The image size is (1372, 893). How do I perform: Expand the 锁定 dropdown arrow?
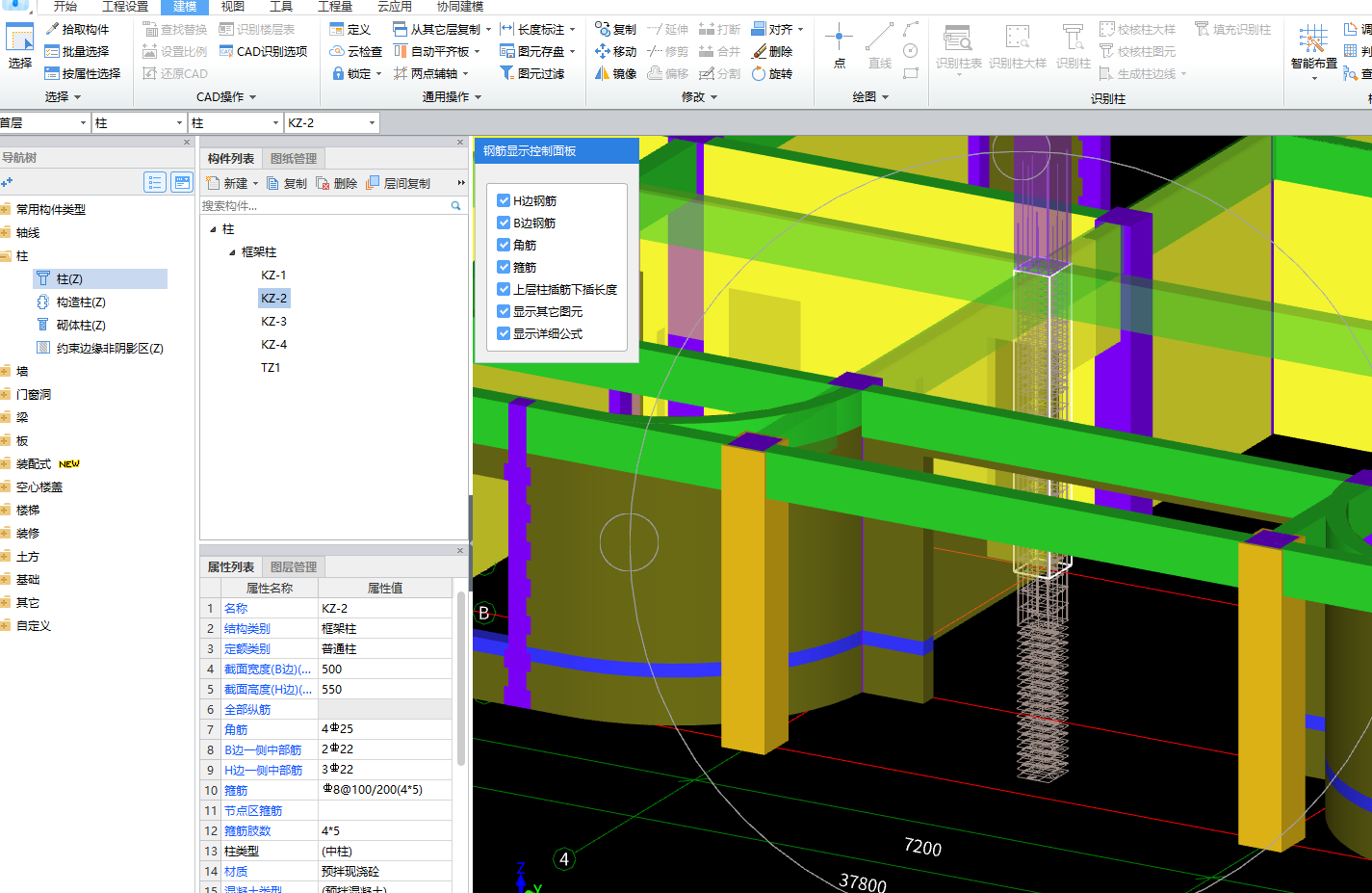point(378,74)
